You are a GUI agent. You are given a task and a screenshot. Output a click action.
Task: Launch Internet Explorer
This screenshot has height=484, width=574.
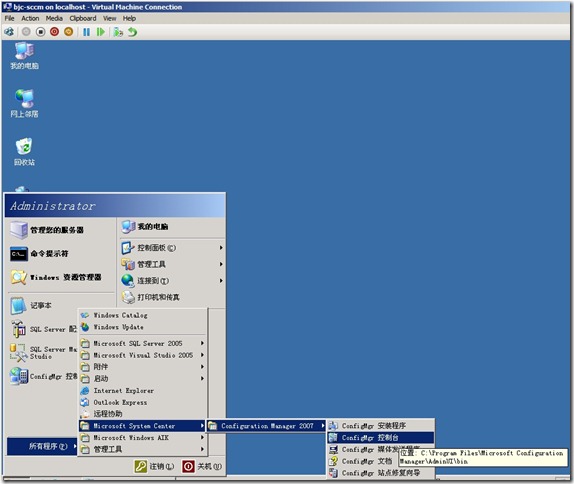(x=143, y=391)
